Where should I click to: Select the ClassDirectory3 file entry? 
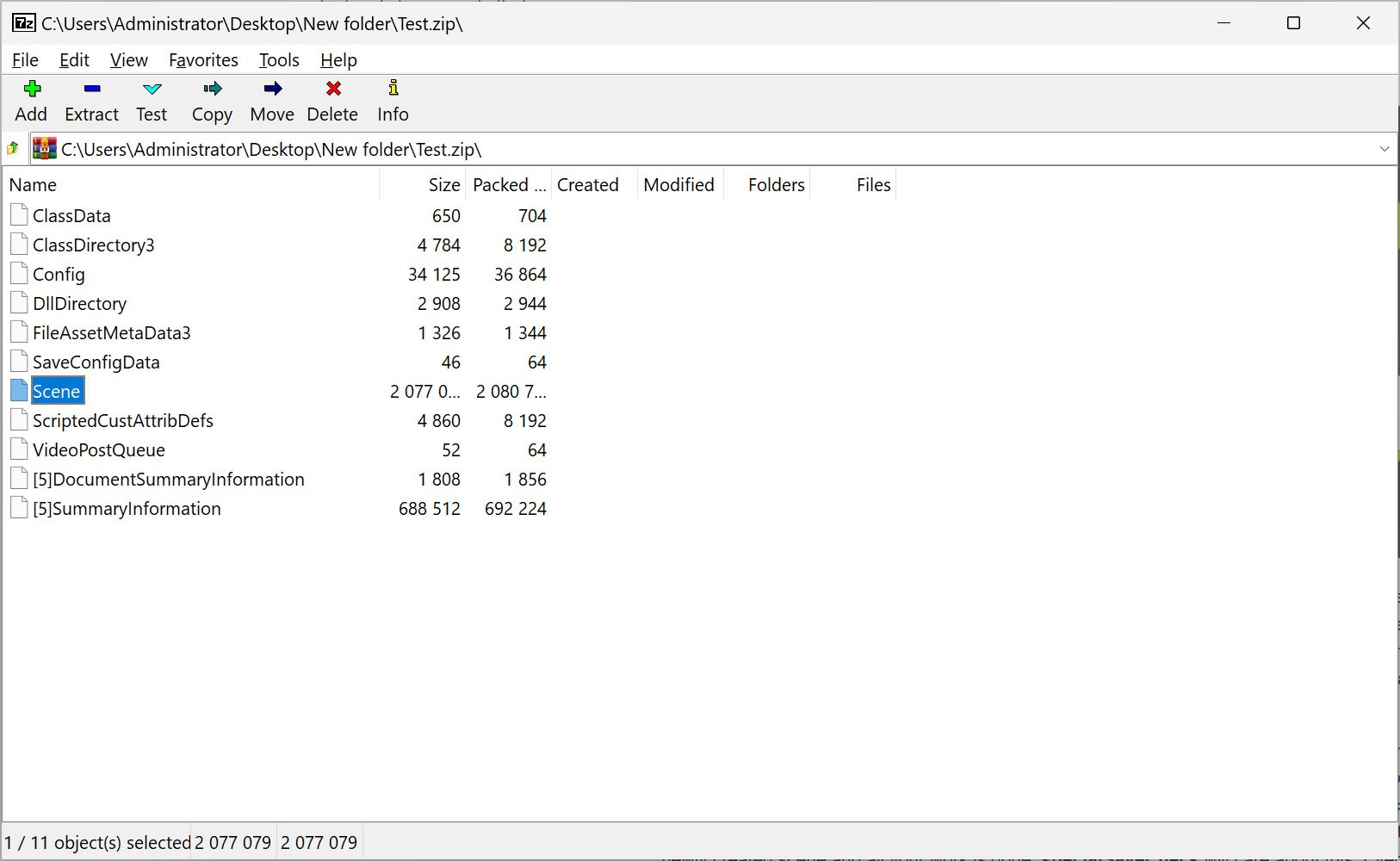(93, 245)
